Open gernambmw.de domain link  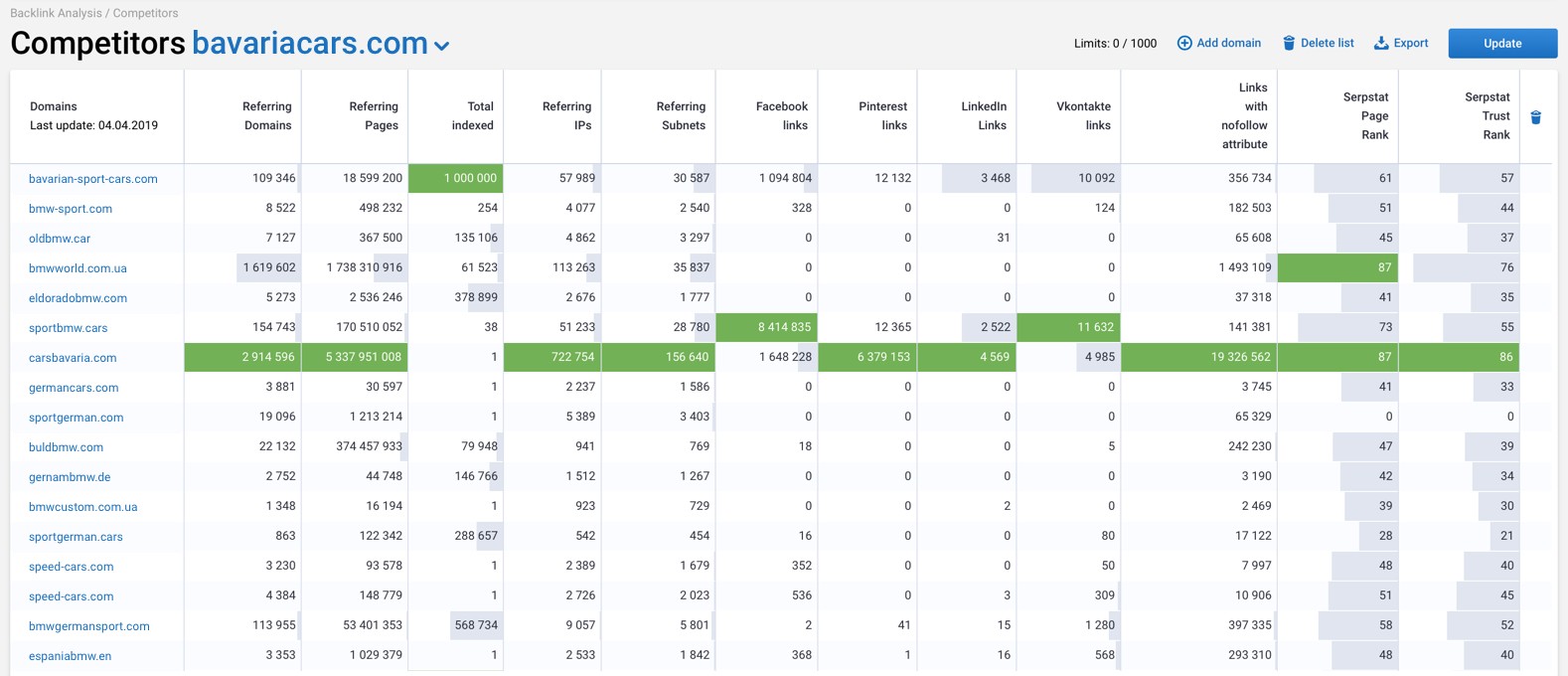click(x=70, y=477)
